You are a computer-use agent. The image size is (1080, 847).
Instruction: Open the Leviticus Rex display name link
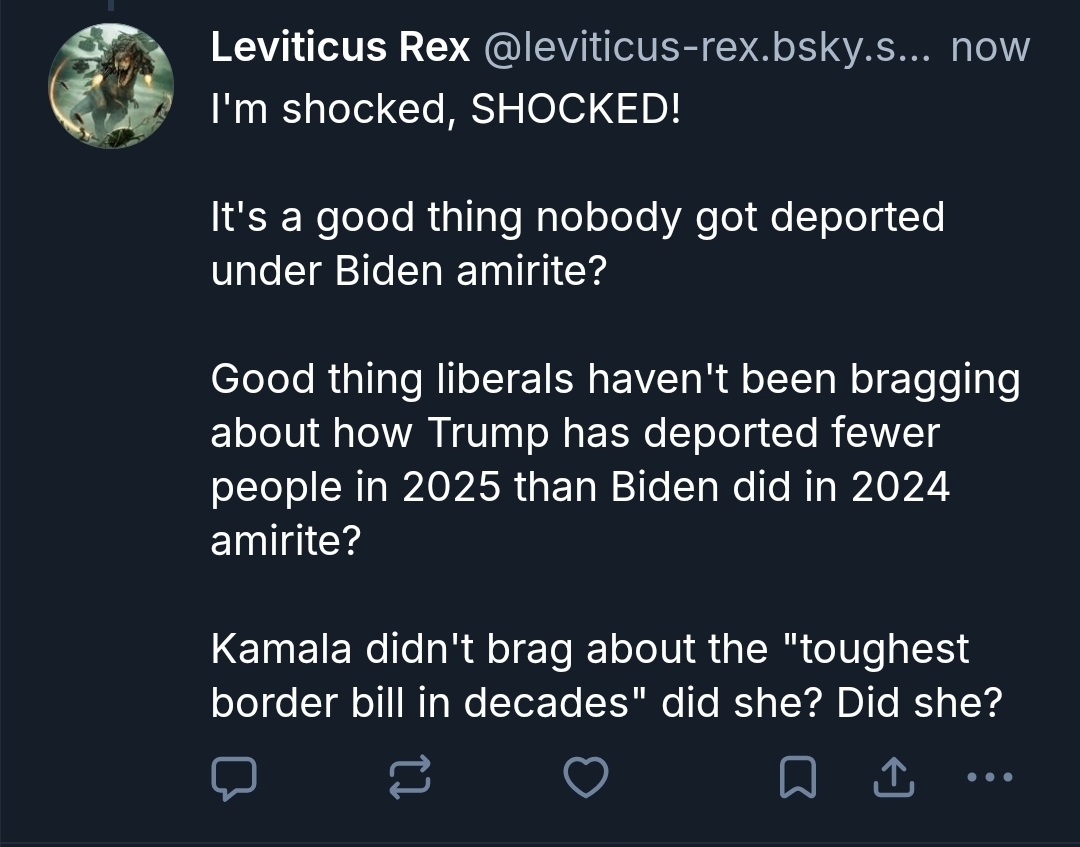pyautogui.click(x=340, y=47)
